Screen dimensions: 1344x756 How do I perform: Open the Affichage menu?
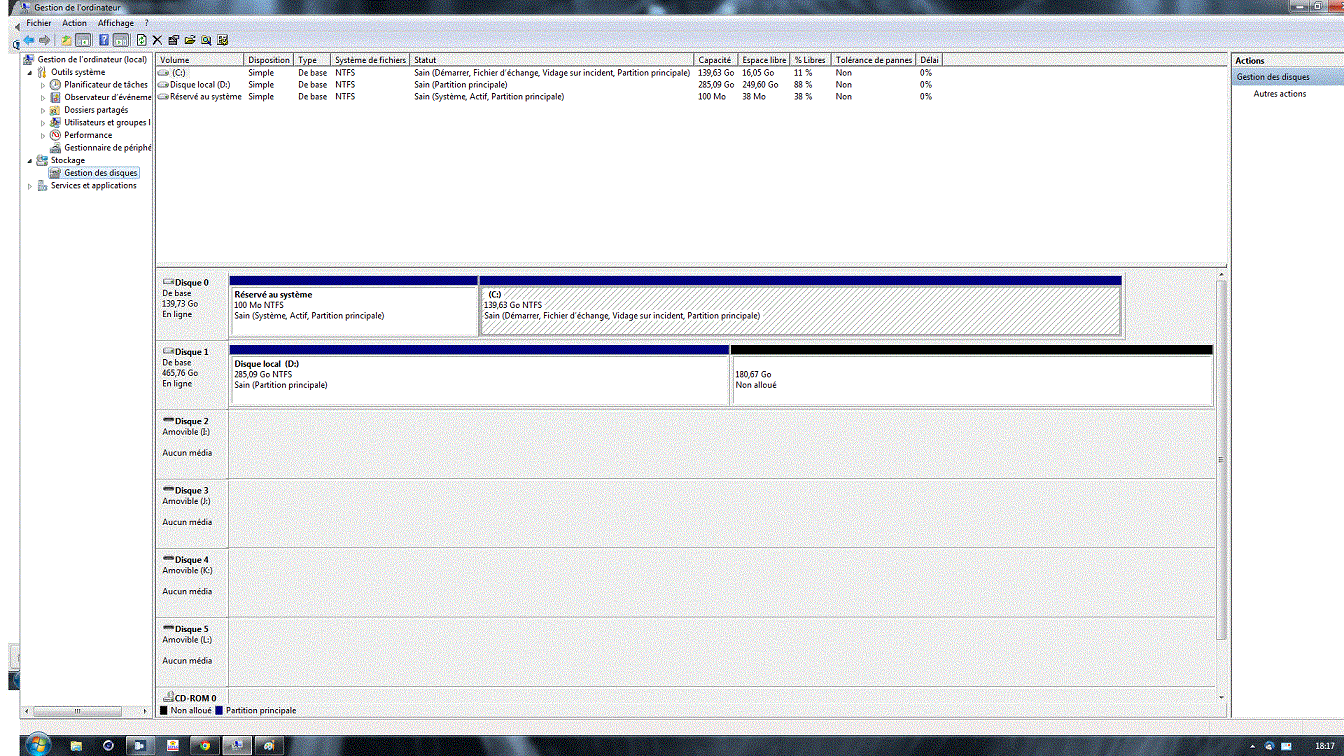(x=115, y=23)
